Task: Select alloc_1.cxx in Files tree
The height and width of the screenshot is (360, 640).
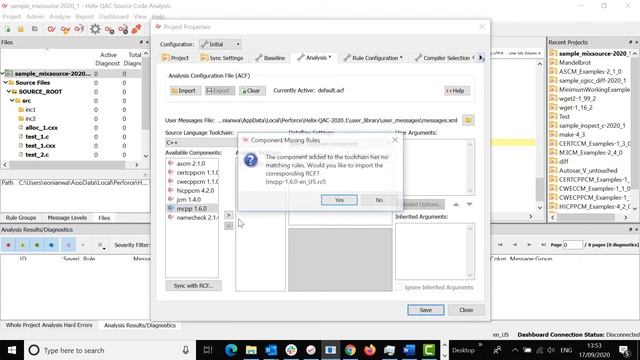Action: (x=41, y=127)
